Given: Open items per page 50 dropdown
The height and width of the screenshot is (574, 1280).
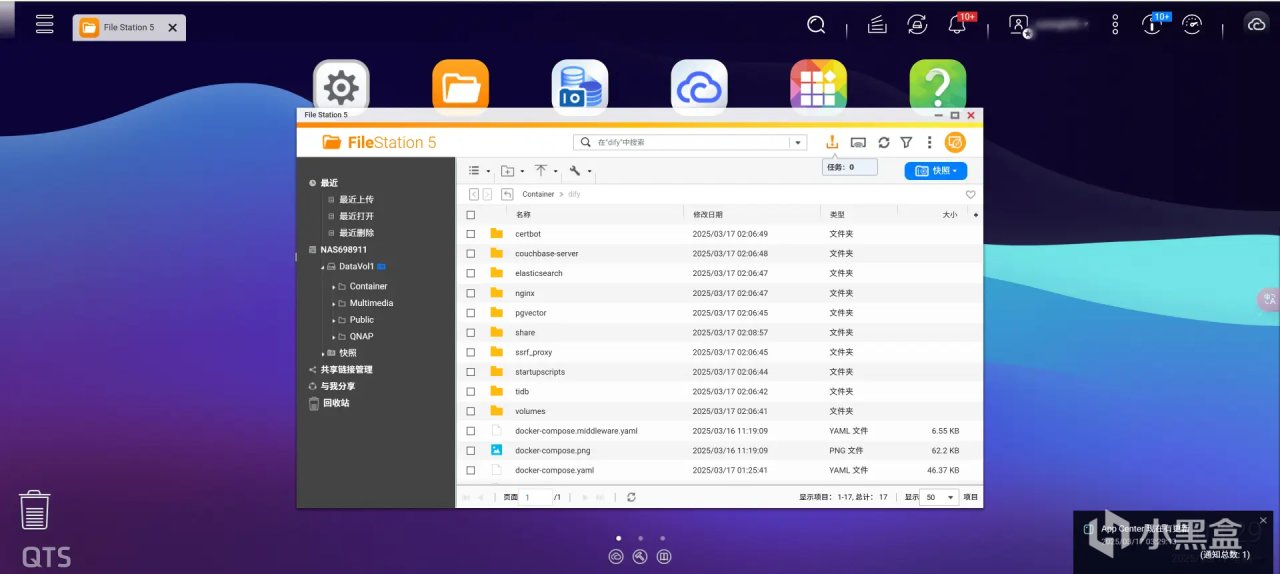Looking at the screenshot, I should tap(938, 497).
